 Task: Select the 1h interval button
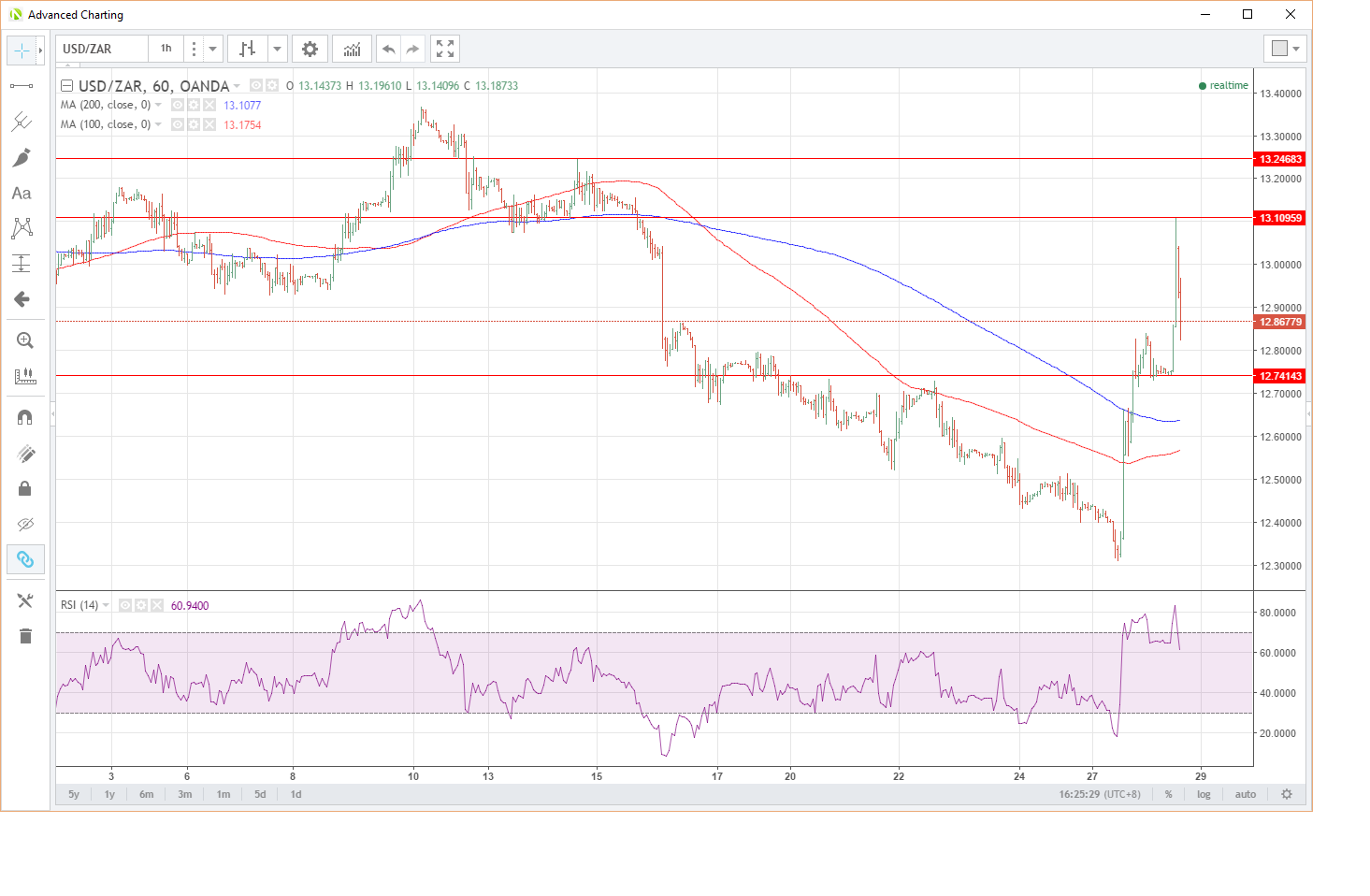166,49
